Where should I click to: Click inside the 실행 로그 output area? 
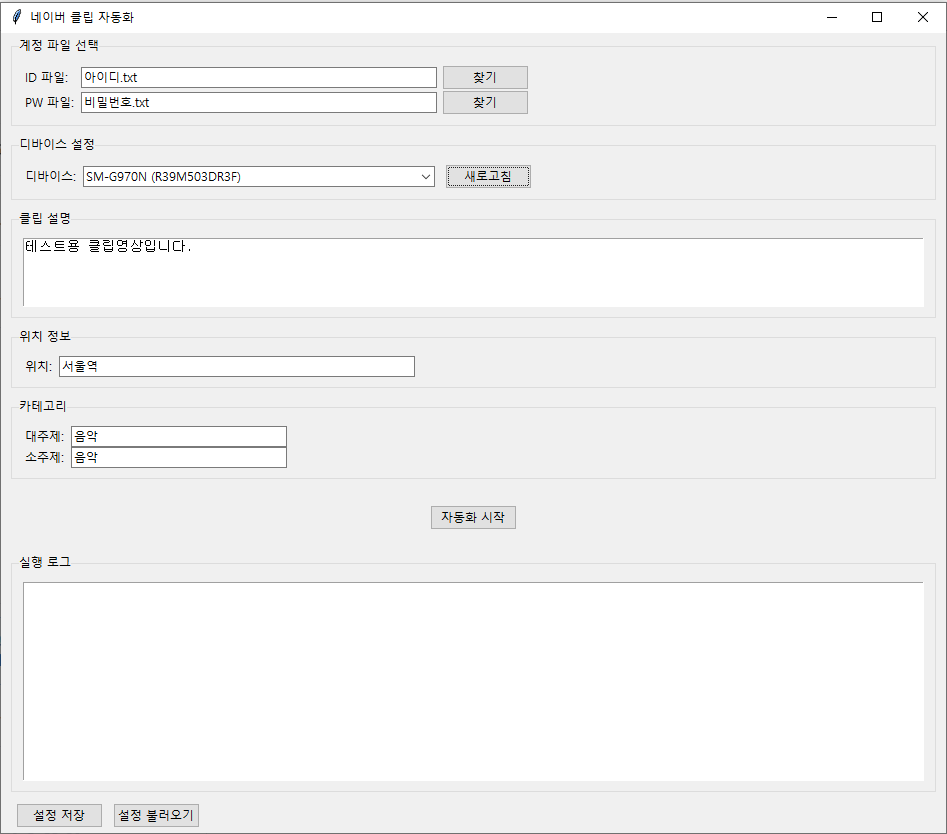click(x=472, y=680)
